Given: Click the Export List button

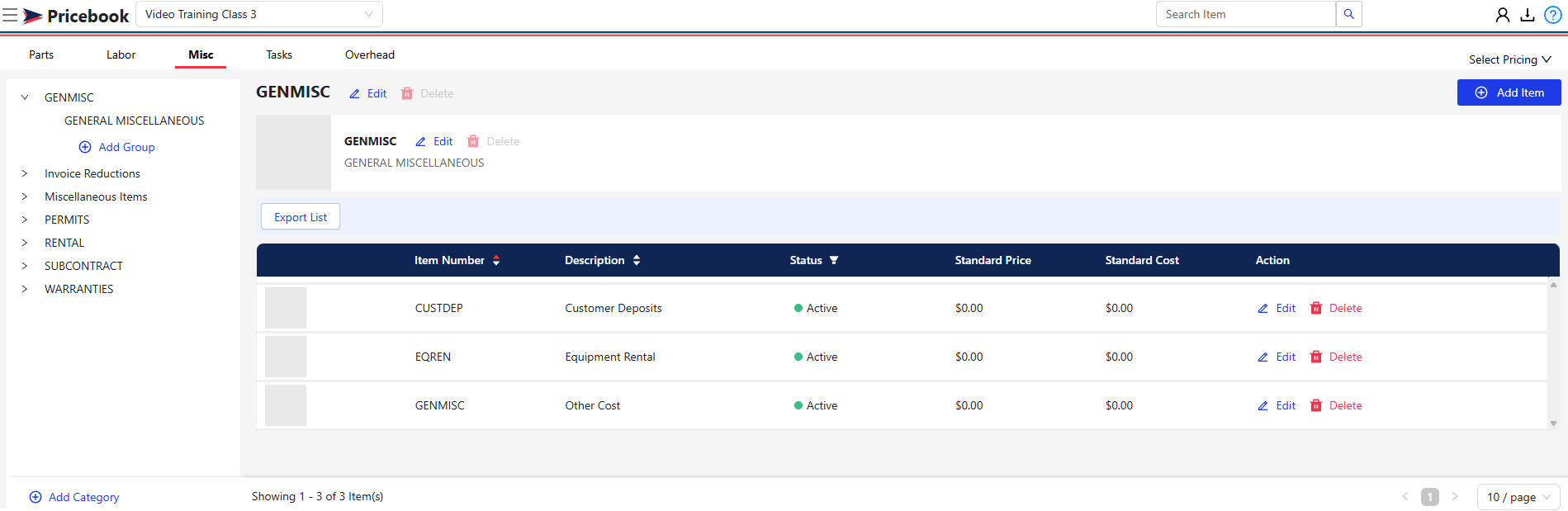Looking at the screenshot, I should (301, 217).
